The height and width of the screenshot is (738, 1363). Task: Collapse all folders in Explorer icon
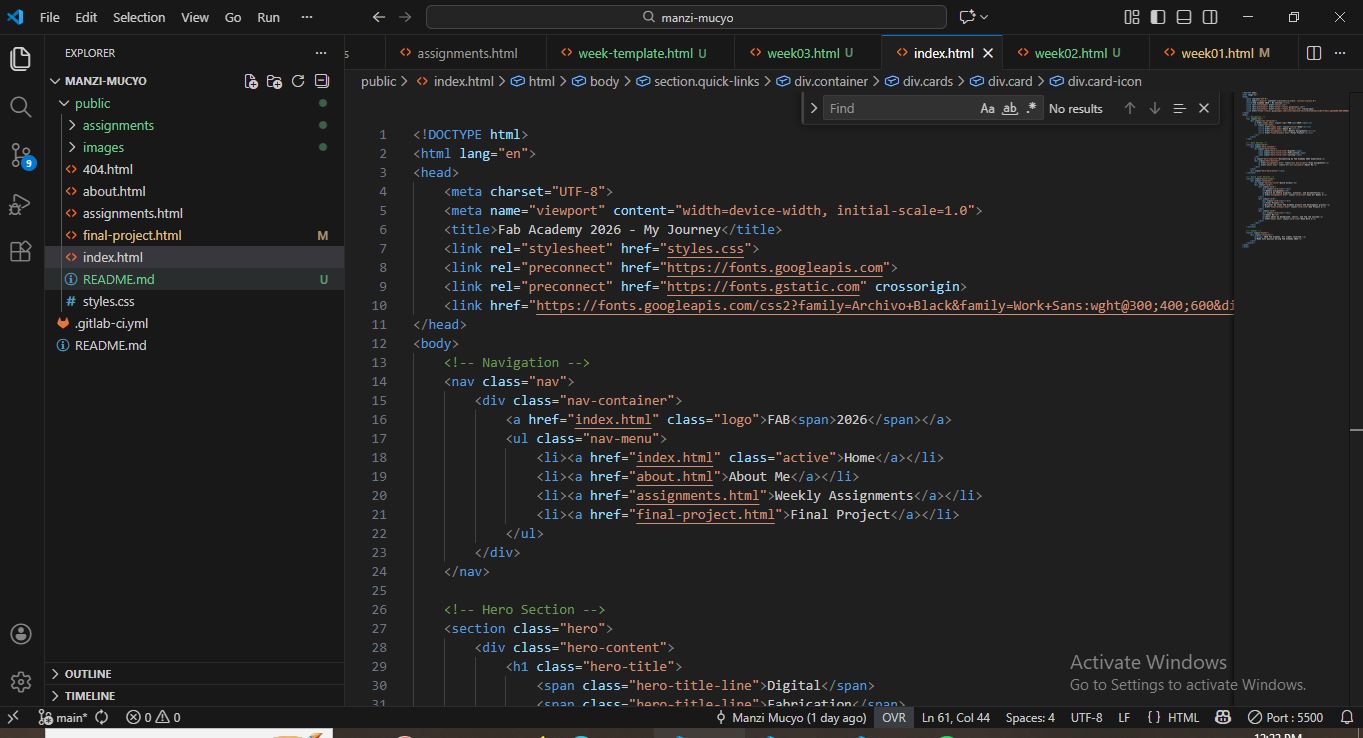pyautogui.click(x=321, y=81)
